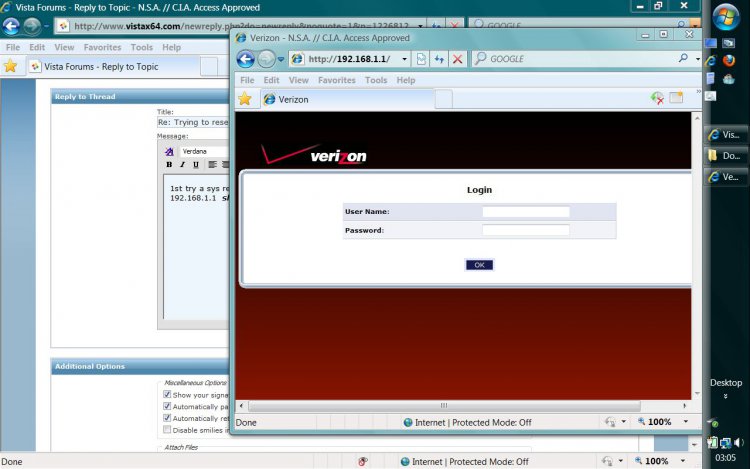The image size is (750, 469).
Task: Launch Firefox from the quick launch
Action: tap(728, 60)
